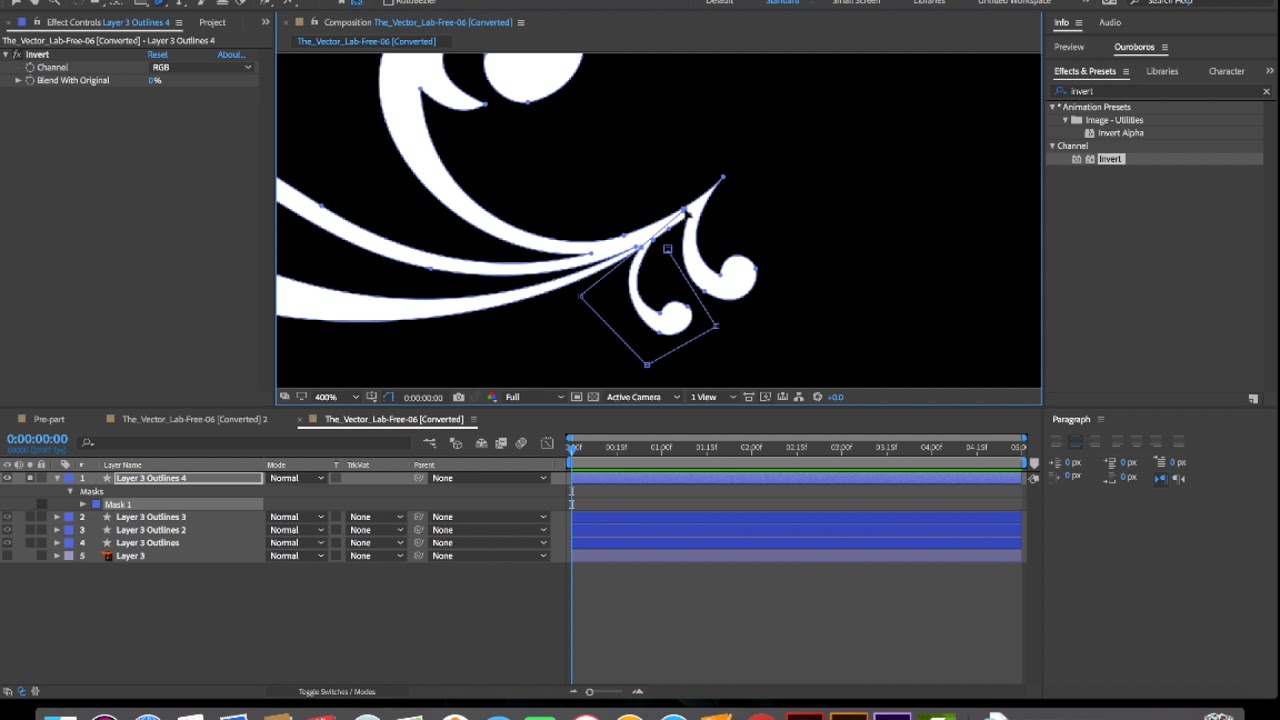This screenshot has width=1280, height=720.
Task: Toggle visibility eye of Layer 3 Outlines 4
Action: coord(7,478)
